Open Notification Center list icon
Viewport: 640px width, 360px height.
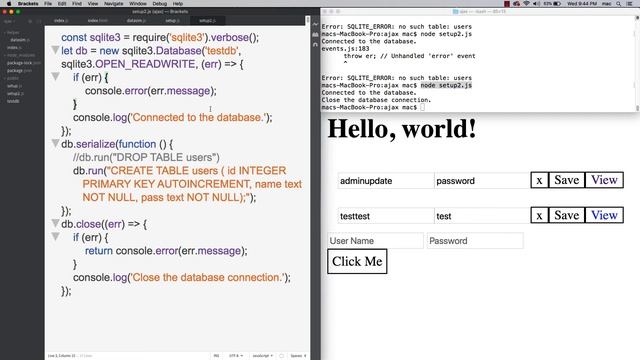630,3
